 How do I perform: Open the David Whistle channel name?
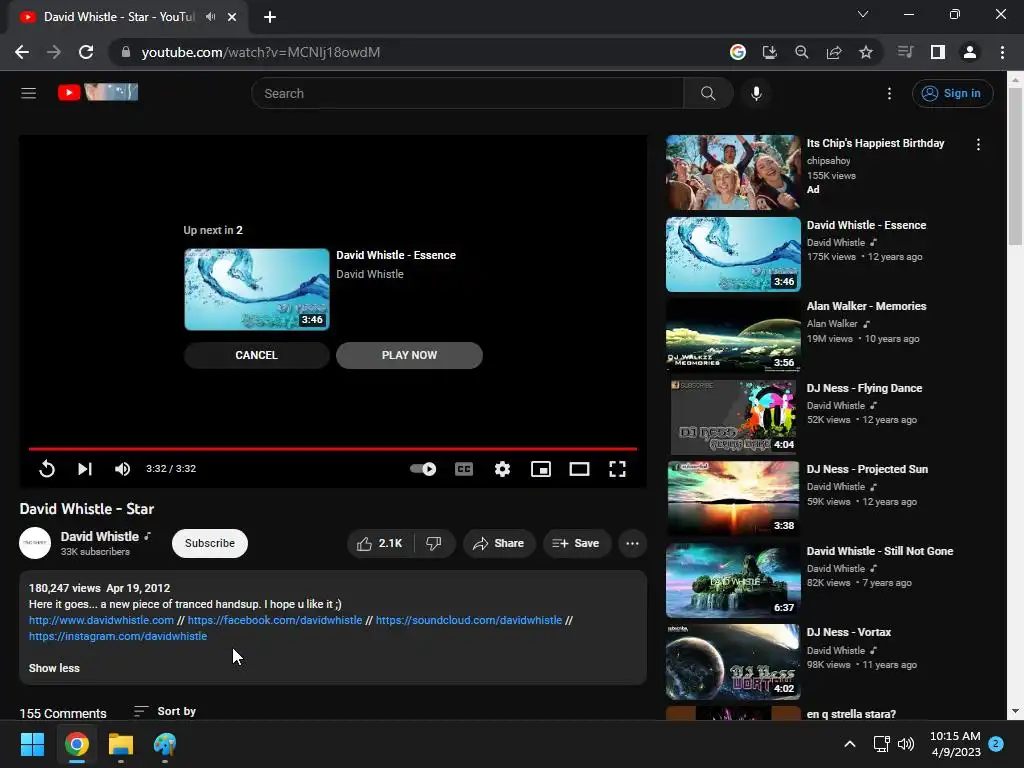[x=100, y=536]
